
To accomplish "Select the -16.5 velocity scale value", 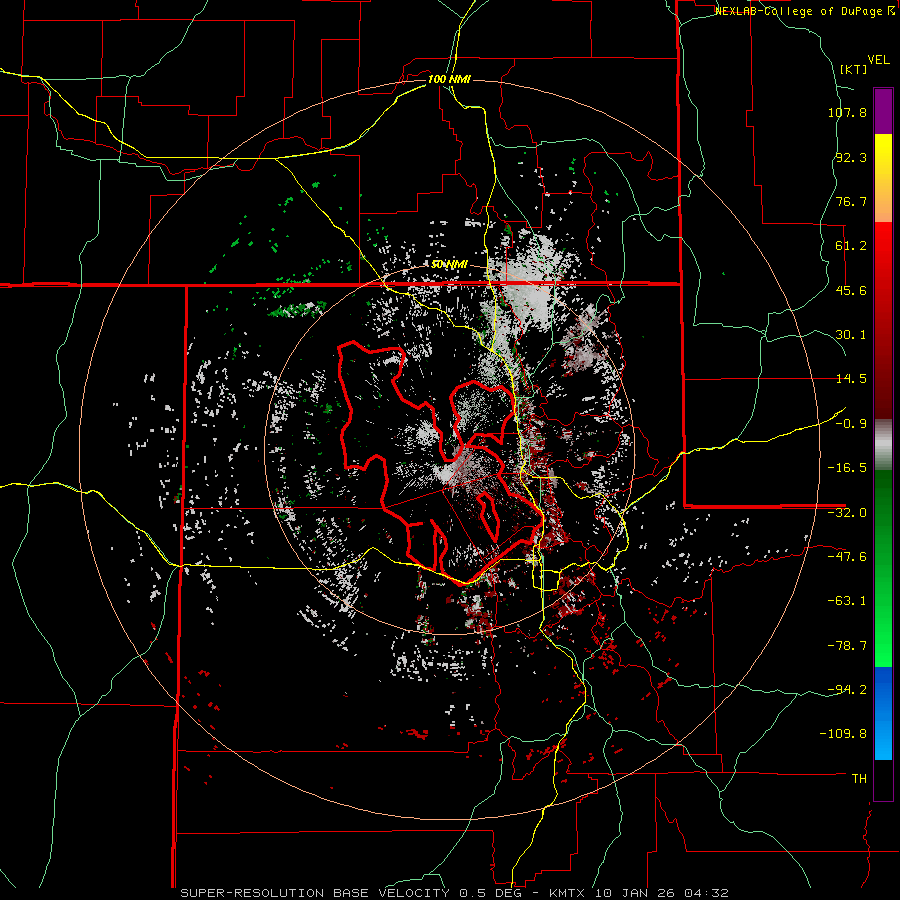I will pos(847,468).
